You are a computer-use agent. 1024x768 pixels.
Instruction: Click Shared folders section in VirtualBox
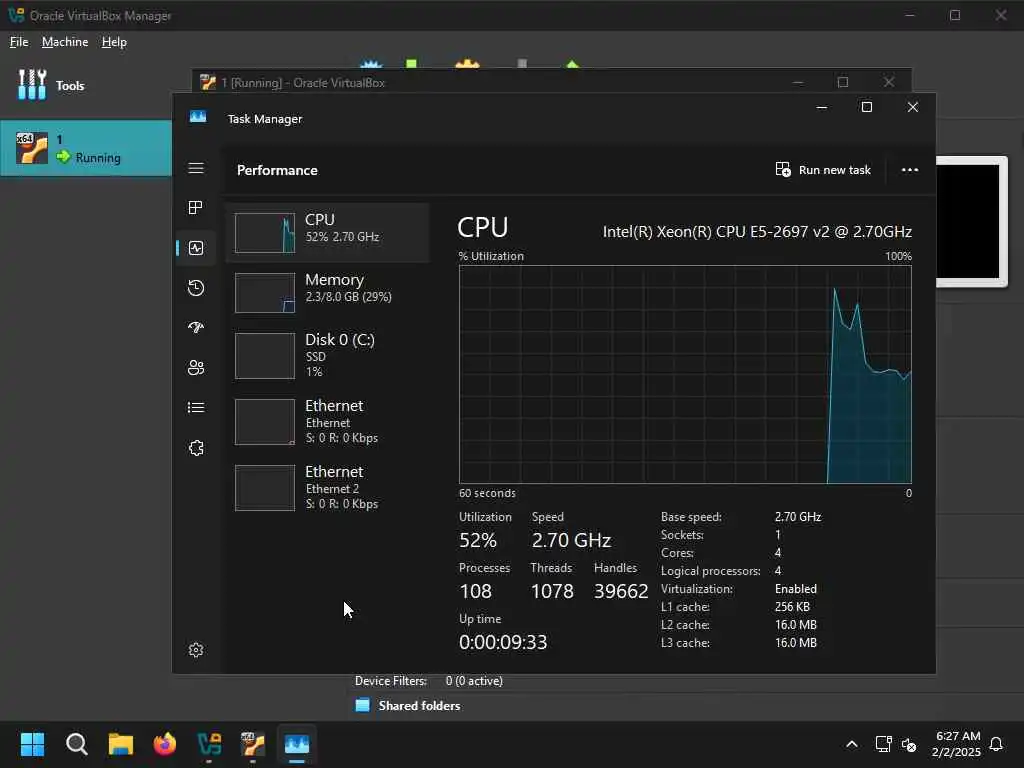(x=419, y=706)
